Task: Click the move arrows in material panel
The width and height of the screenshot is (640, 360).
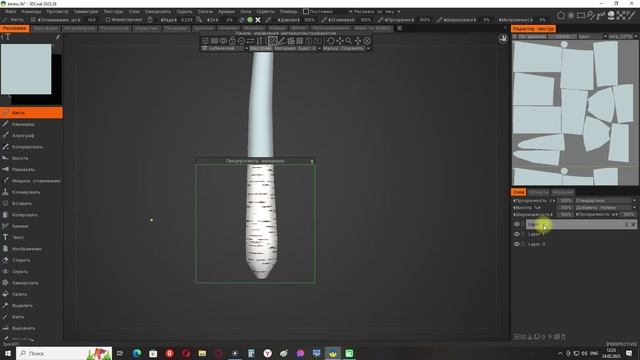Action: click(x=340, y=41)
